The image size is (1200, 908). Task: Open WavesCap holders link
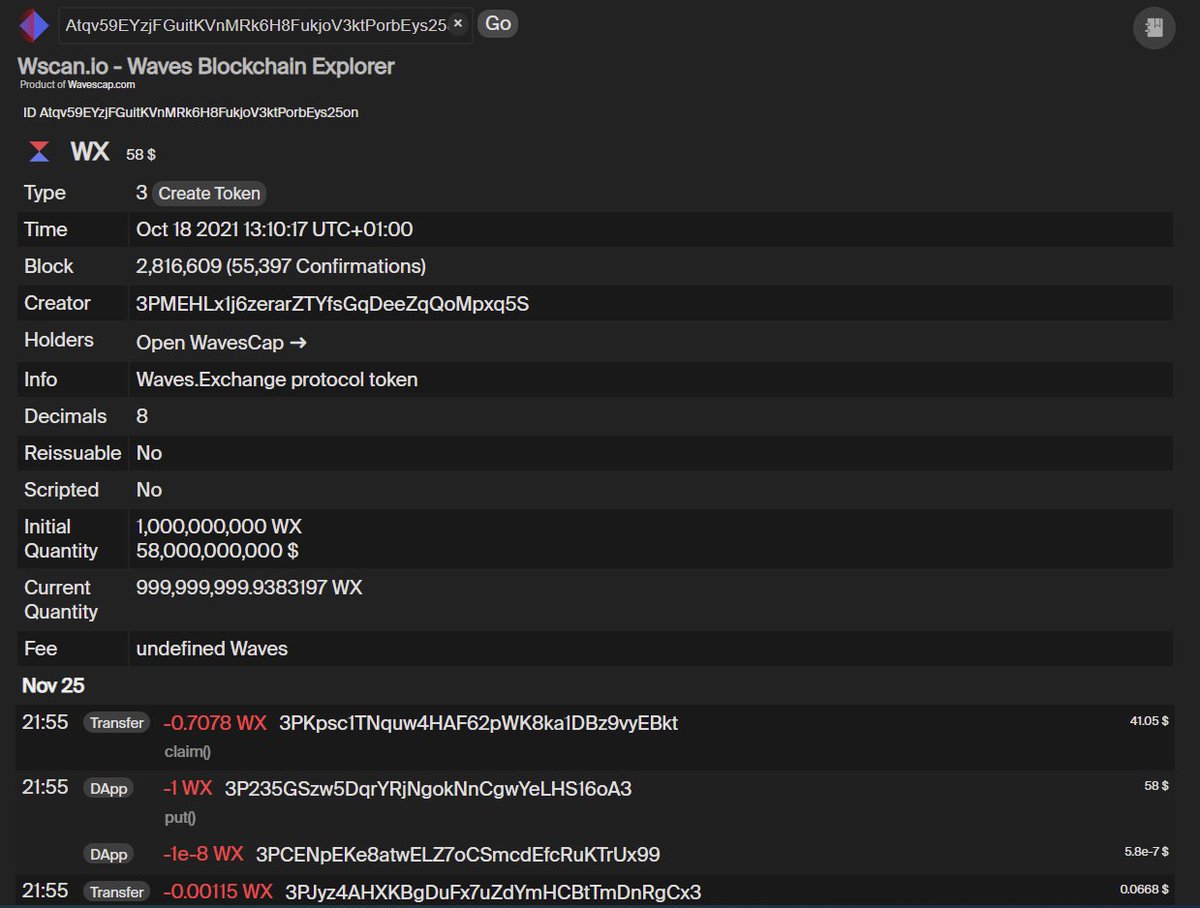(x=221, y=343)
